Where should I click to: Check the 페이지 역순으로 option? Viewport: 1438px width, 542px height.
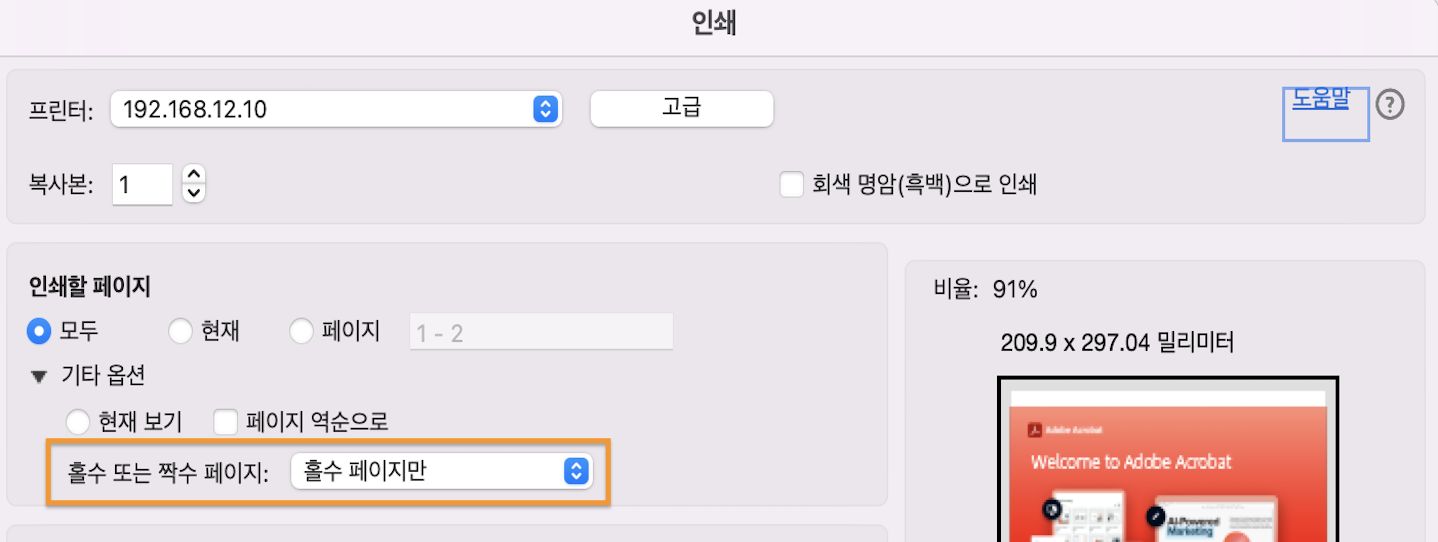click(x=226, y=422)
